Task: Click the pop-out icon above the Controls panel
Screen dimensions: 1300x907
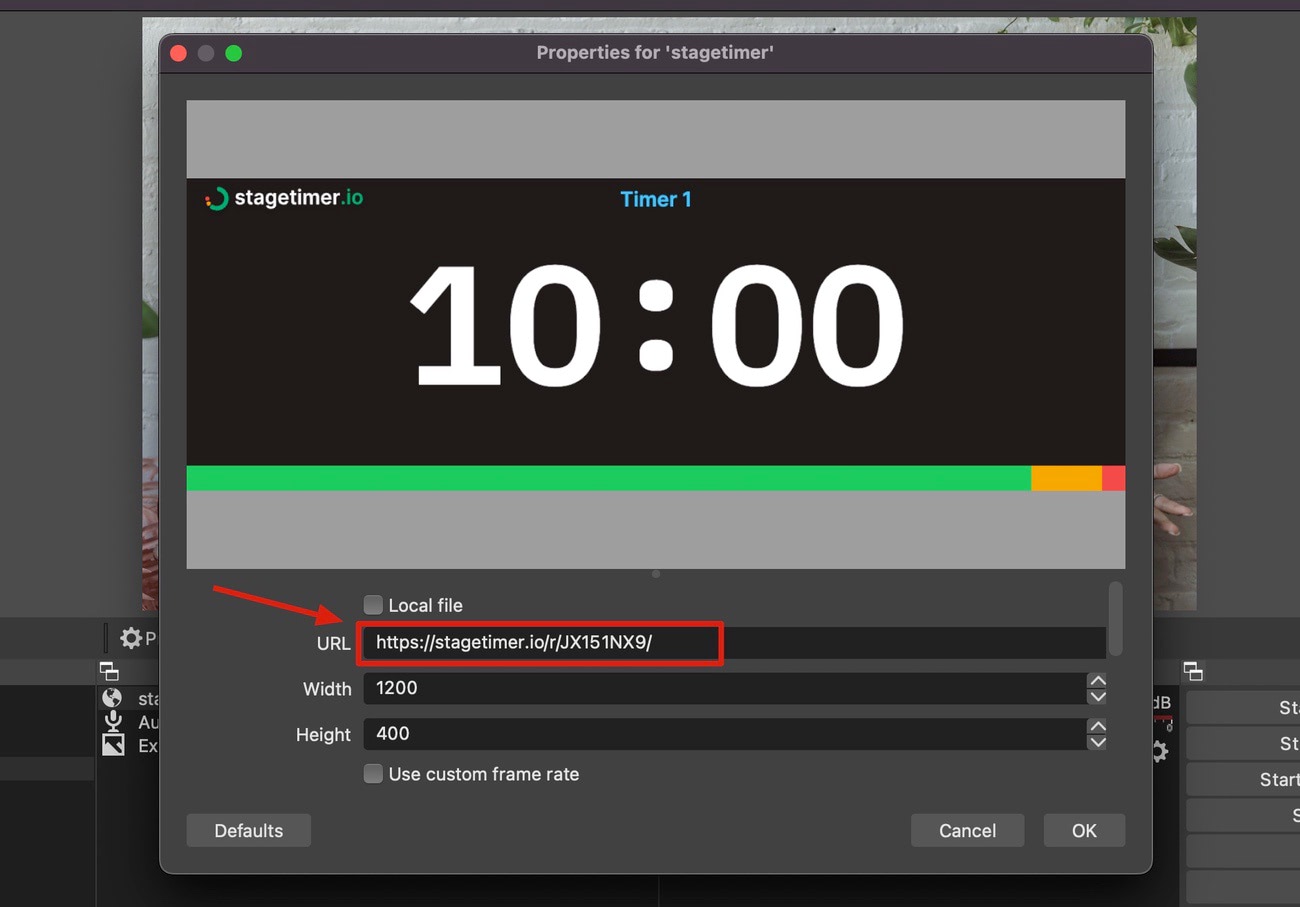Action: tap(1193, 672)
